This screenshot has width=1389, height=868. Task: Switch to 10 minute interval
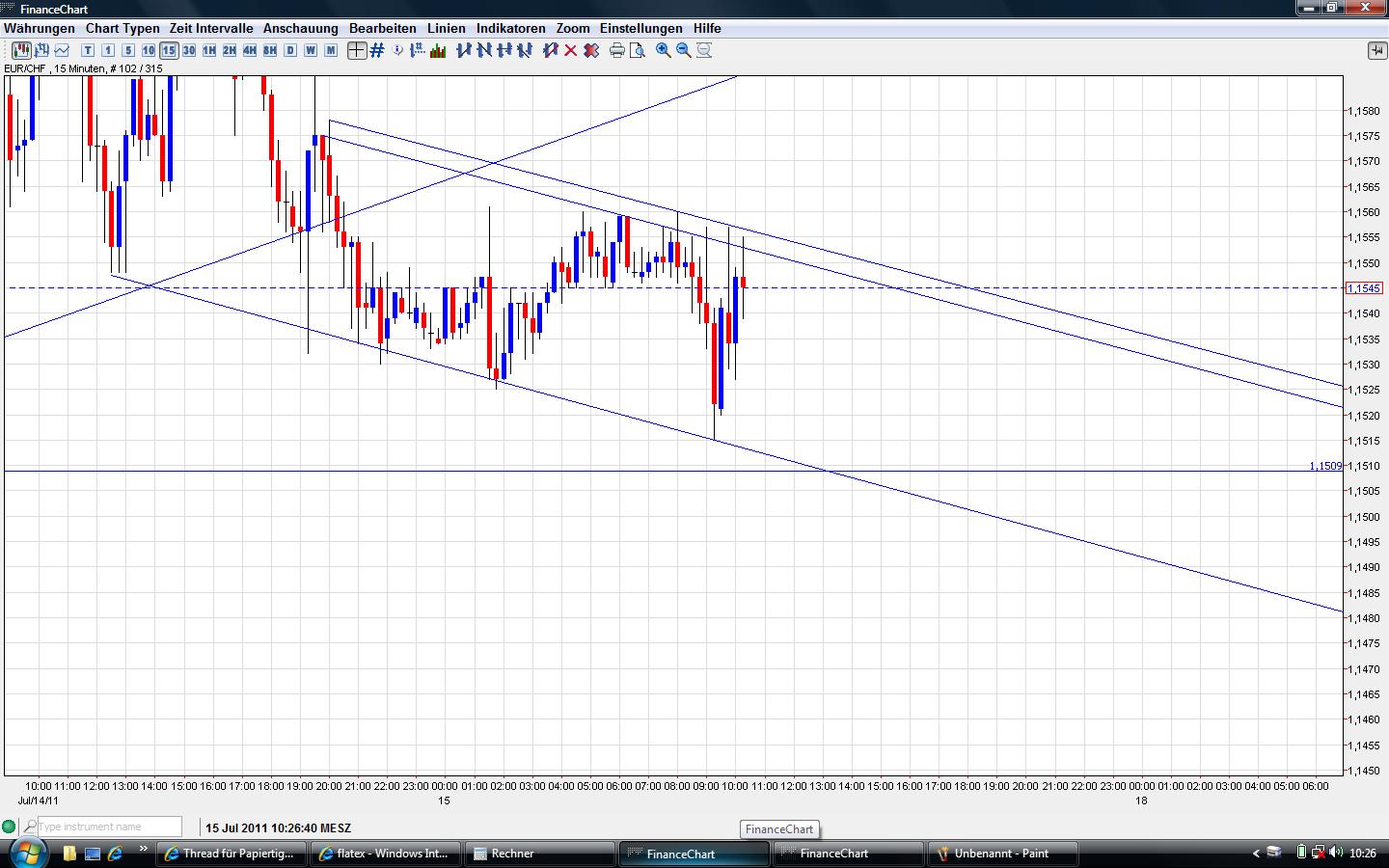pos(149,50)
